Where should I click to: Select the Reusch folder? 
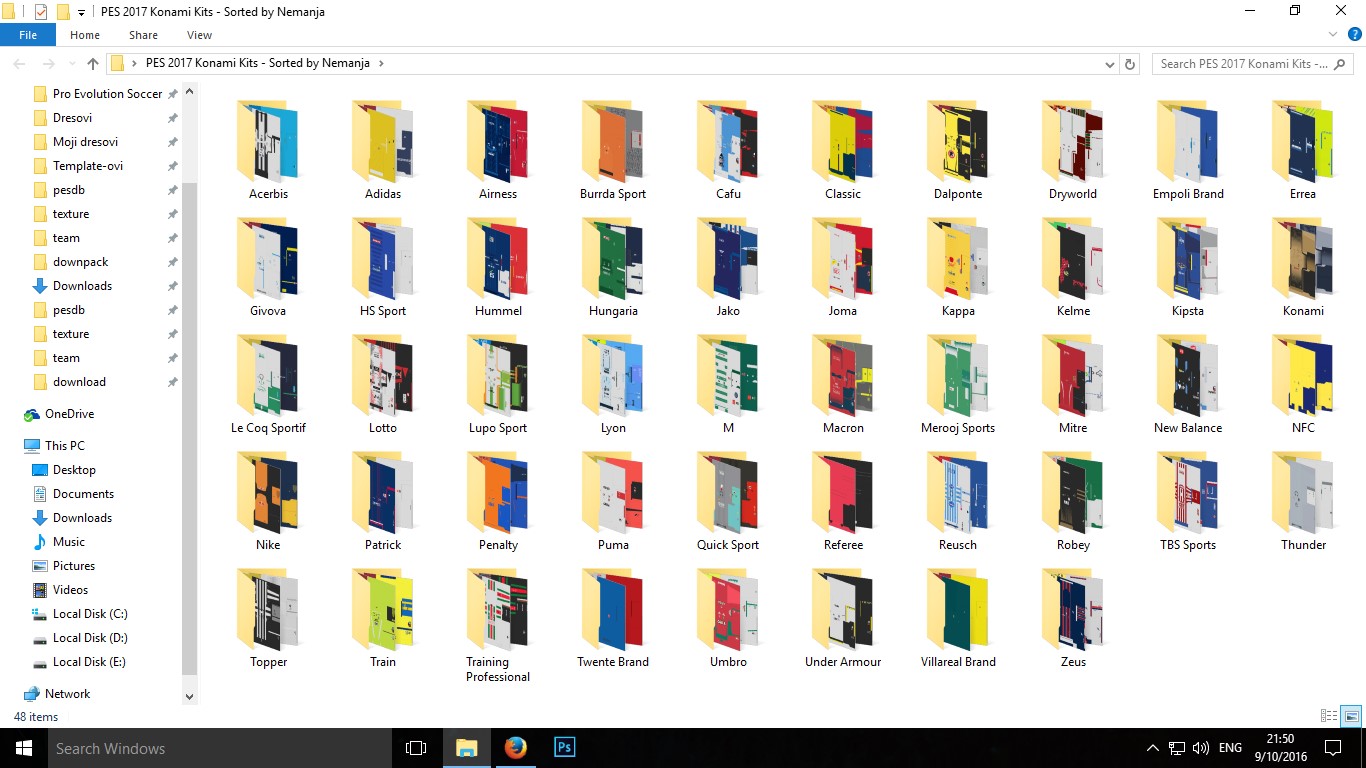958,501
